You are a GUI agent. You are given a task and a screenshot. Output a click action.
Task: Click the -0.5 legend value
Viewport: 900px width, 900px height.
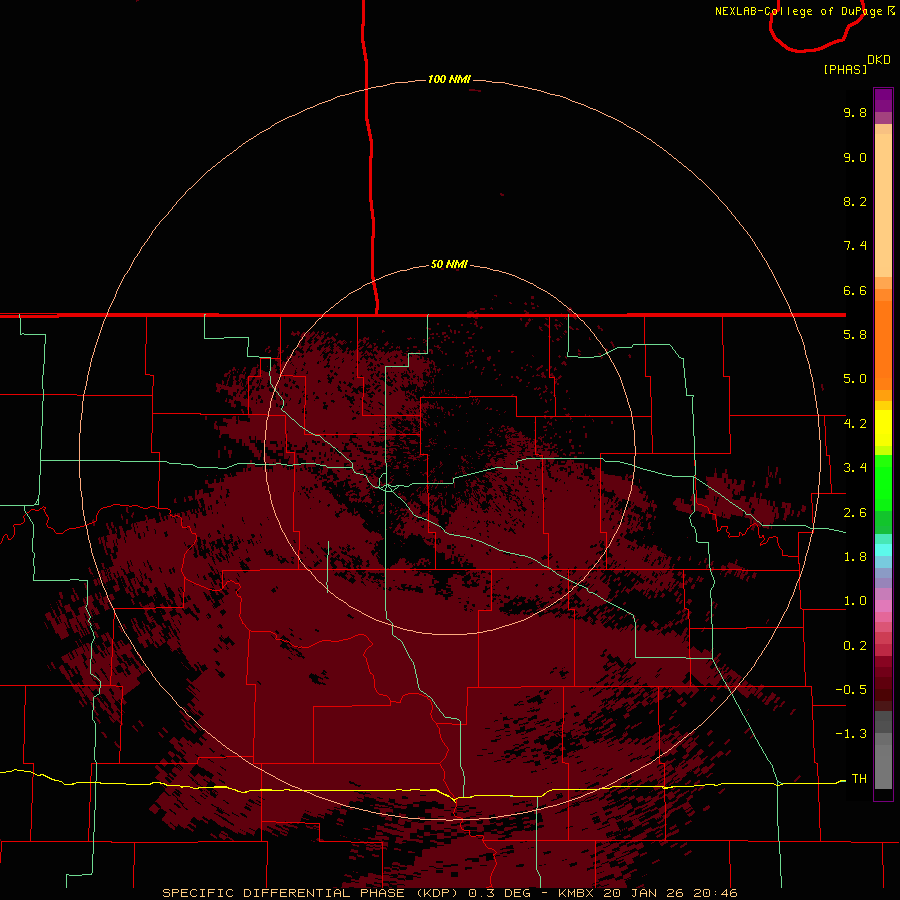(x=851, y=690)
